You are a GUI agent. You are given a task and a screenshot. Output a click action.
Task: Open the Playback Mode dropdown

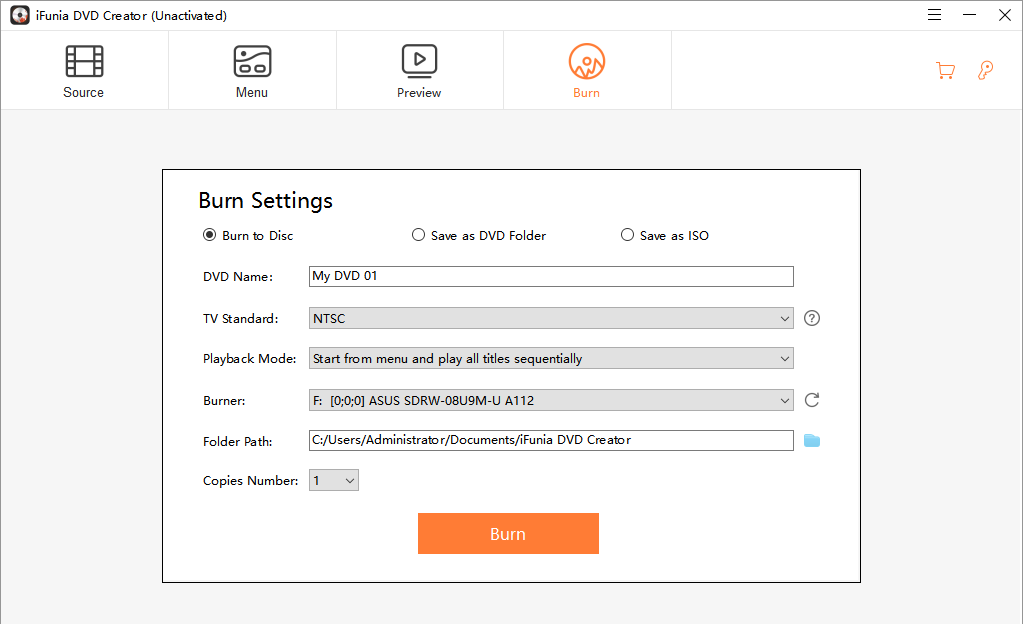551,358
